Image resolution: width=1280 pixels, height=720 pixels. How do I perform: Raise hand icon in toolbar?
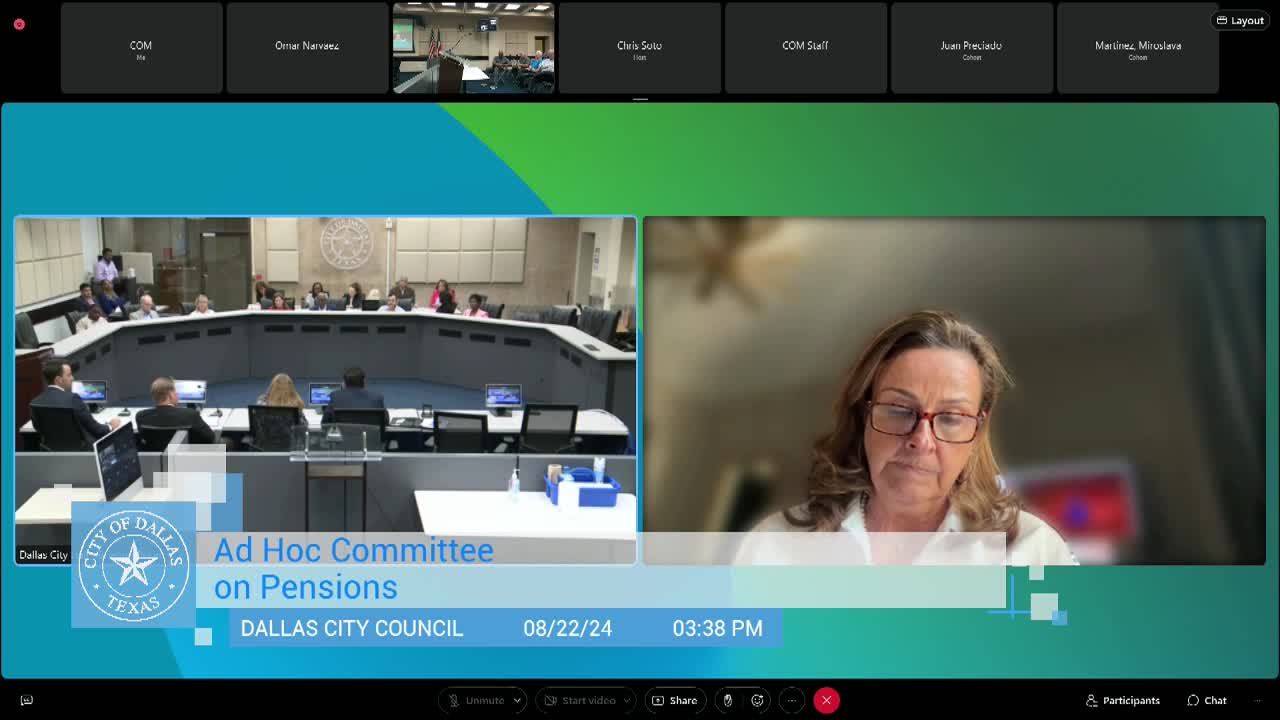[728, 700]
